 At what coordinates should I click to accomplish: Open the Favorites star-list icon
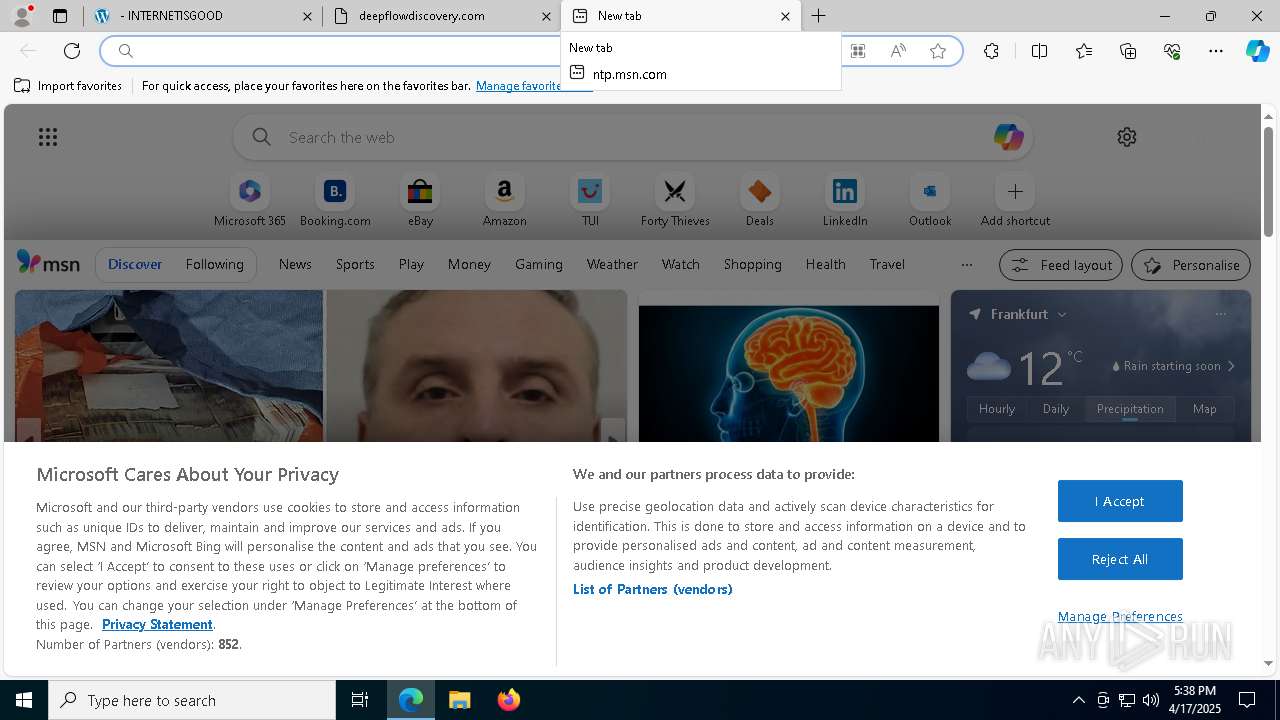[x=1084, y=51]
